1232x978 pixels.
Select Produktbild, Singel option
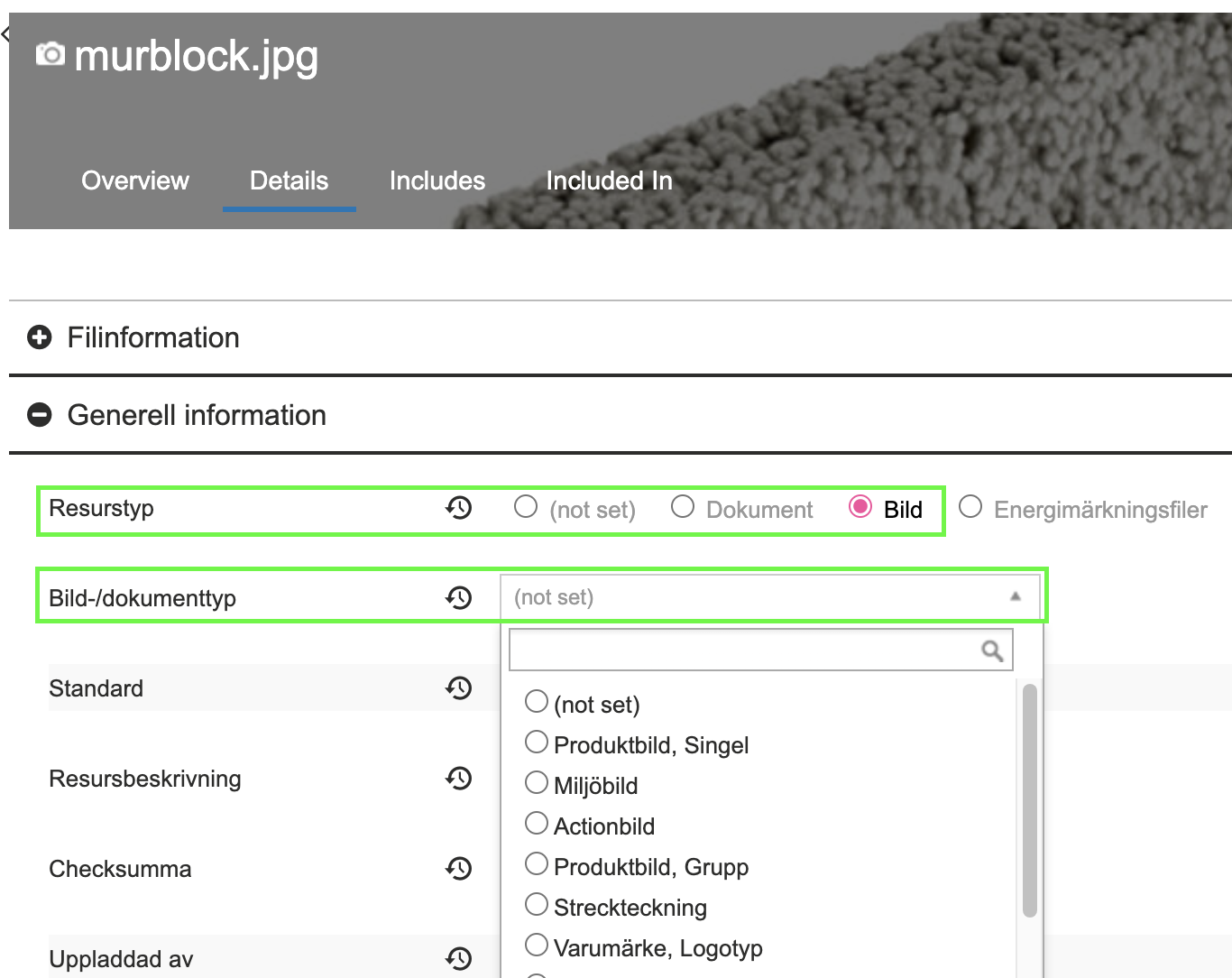point(537,743)
